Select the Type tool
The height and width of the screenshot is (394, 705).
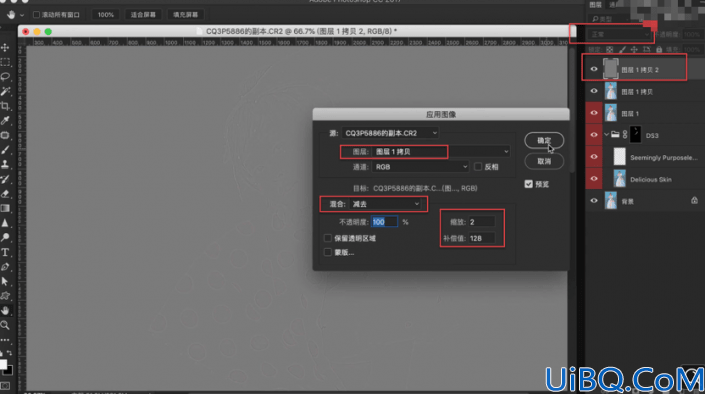pyautogui.click(x=5, y=252)
